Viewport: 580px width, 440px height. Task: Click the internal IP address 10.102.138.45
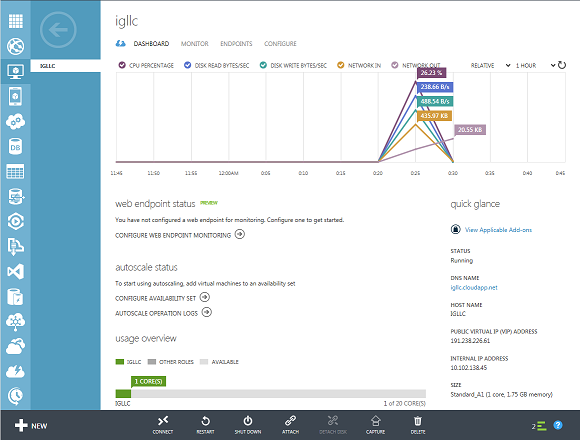coord(469,368)
